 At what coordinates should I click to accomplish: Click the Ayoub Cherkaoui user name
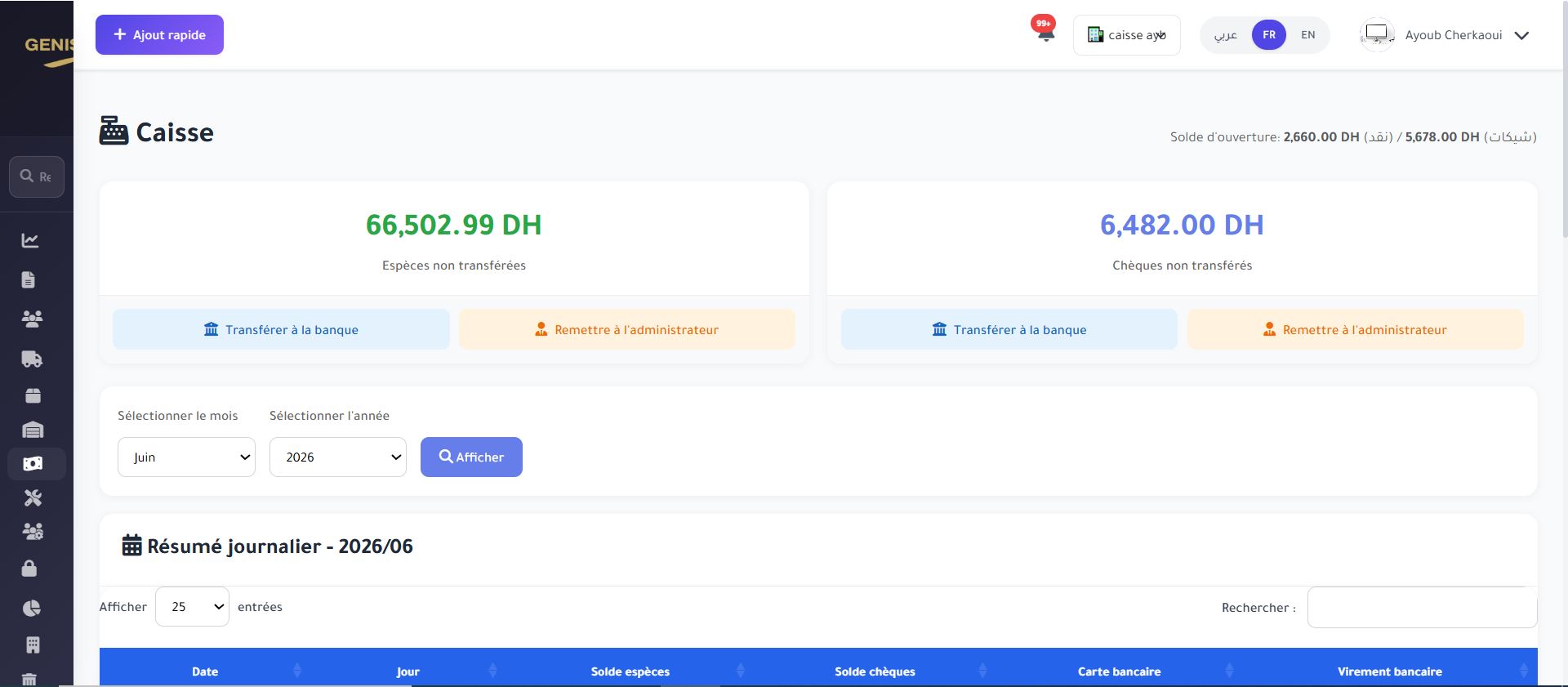click(1454, 35)
